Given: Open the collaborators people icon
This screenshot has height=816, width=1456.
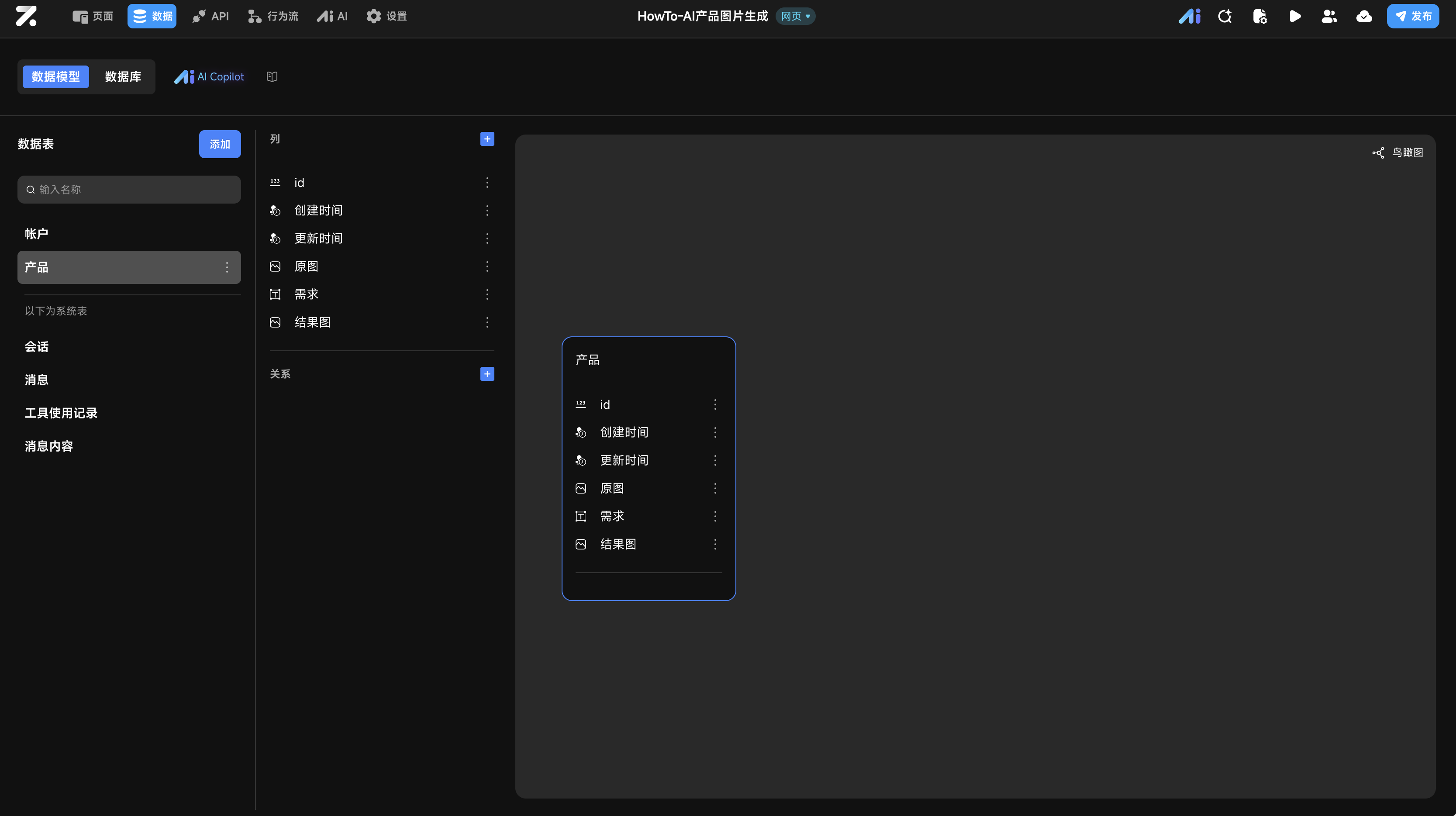Looking at the screenshot, I should (1329, 17).
